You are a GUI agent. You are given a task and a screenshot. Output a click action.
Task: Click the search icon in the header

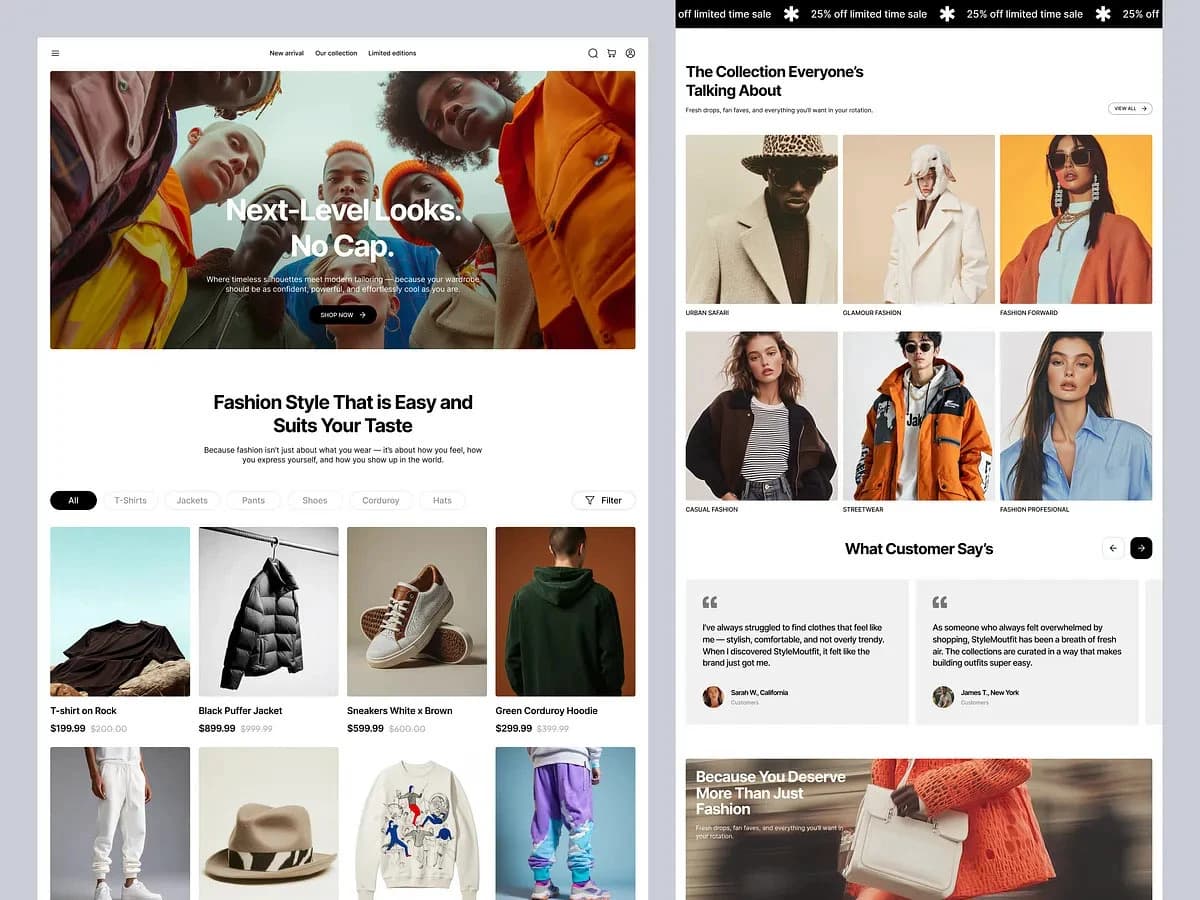click(592, 53)
